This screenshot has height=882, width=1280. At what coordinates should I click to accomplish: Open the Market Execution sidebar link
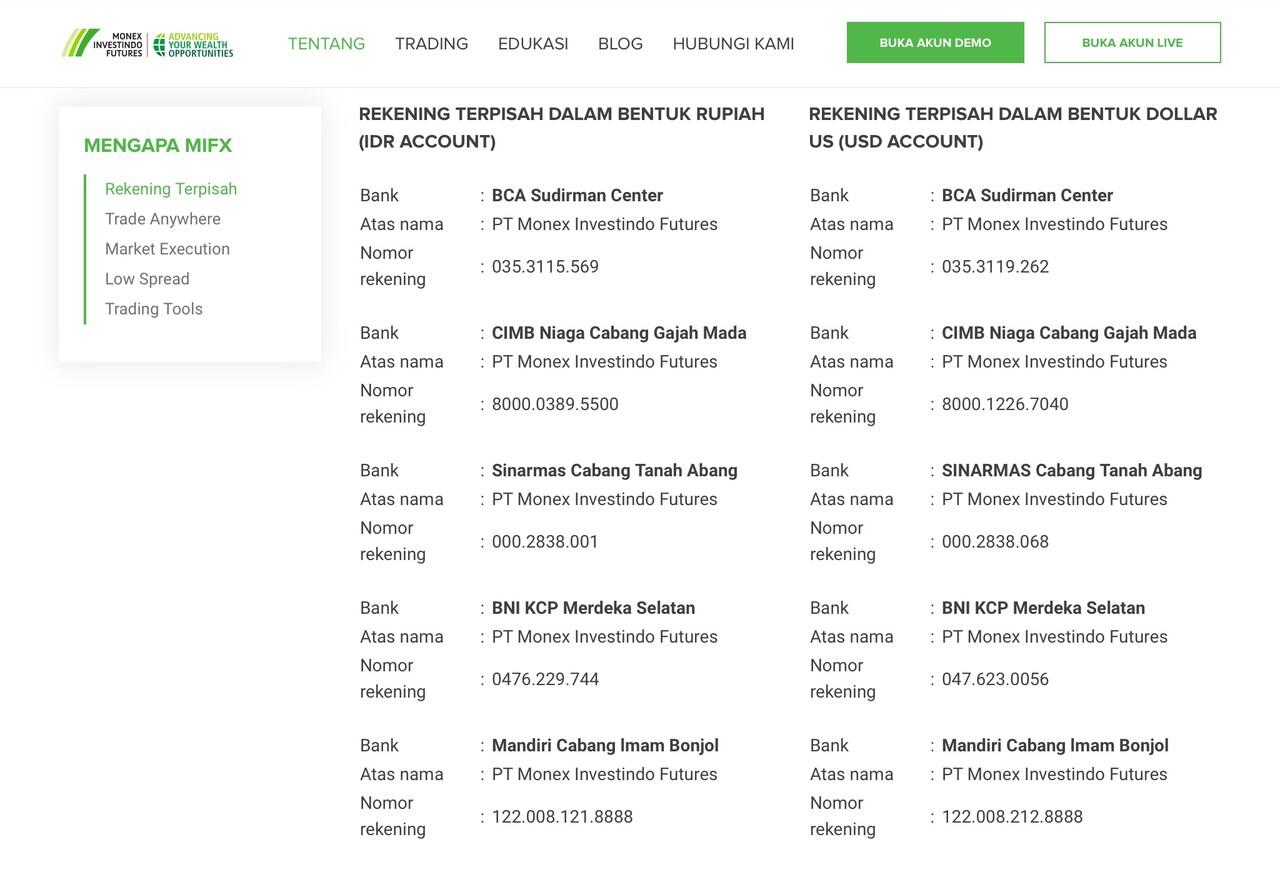coord(168,249)
